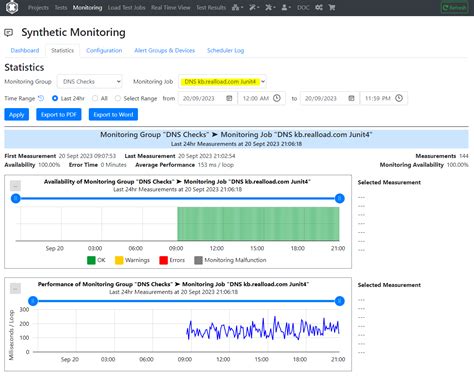Open the shopping cart icon

coord(332,7)
